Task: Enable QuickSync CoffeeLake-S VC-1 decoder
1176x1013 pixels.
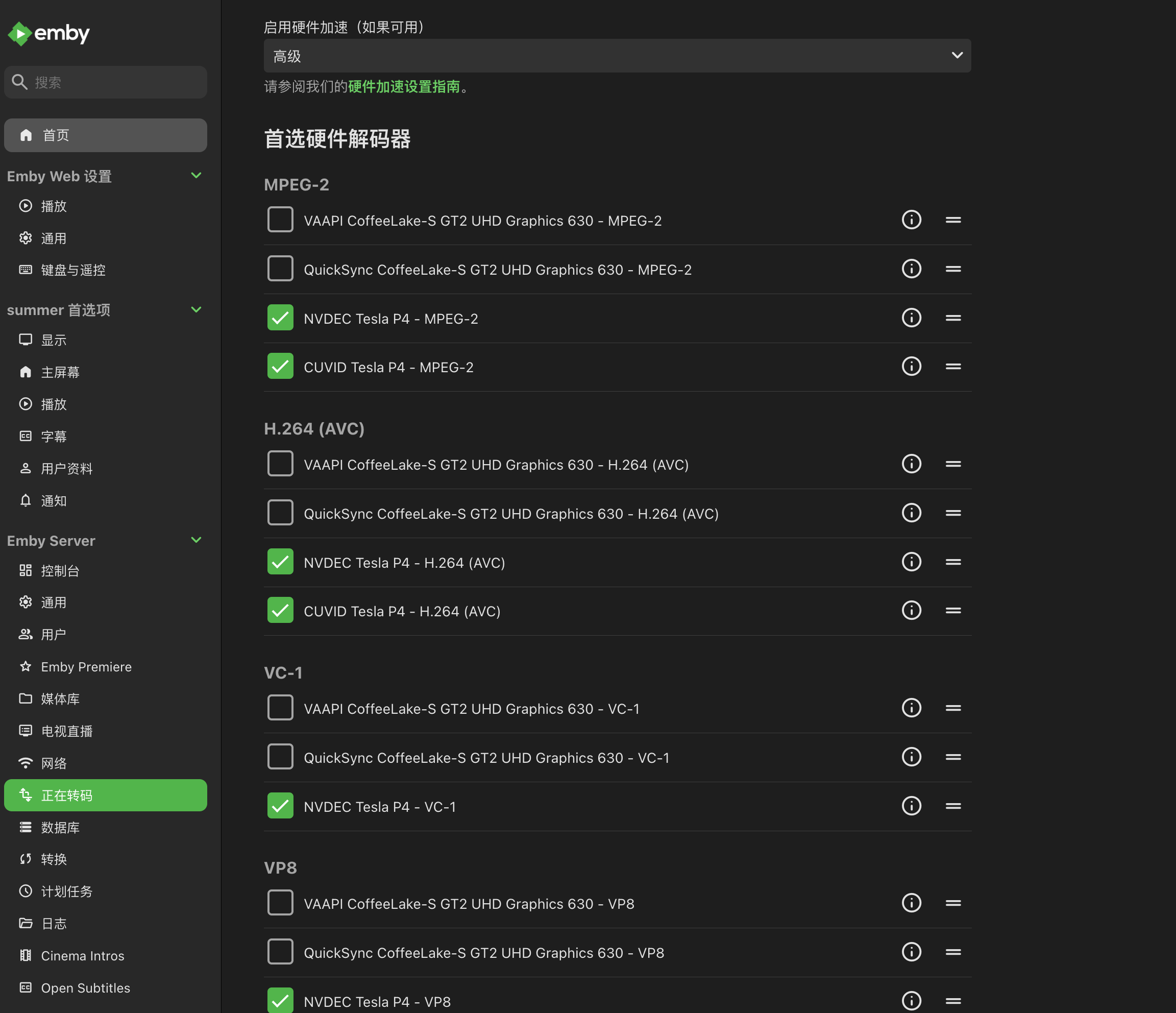Action: (x=280, y=757)
